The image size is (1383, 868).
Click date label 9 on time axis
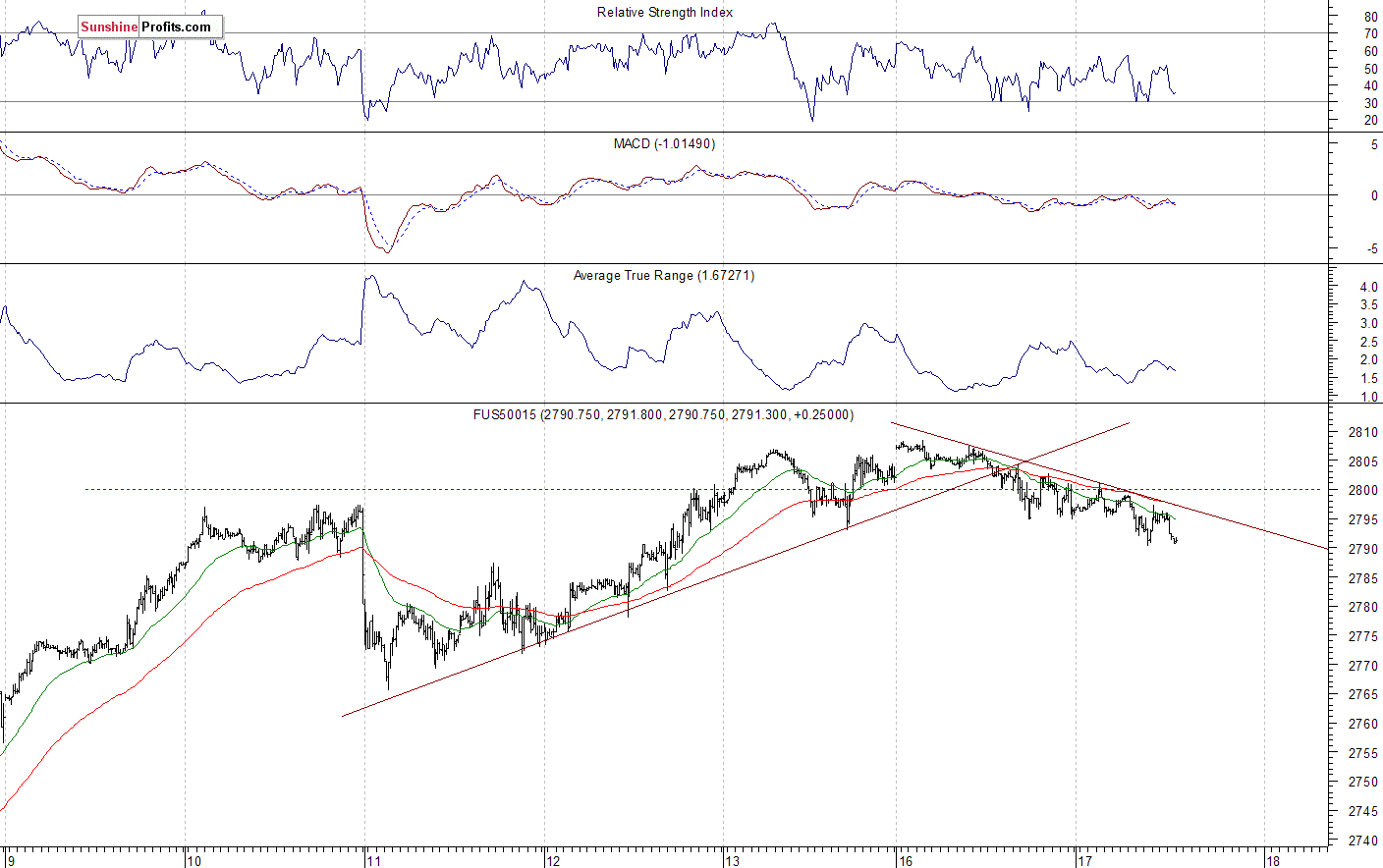[11, 861]
